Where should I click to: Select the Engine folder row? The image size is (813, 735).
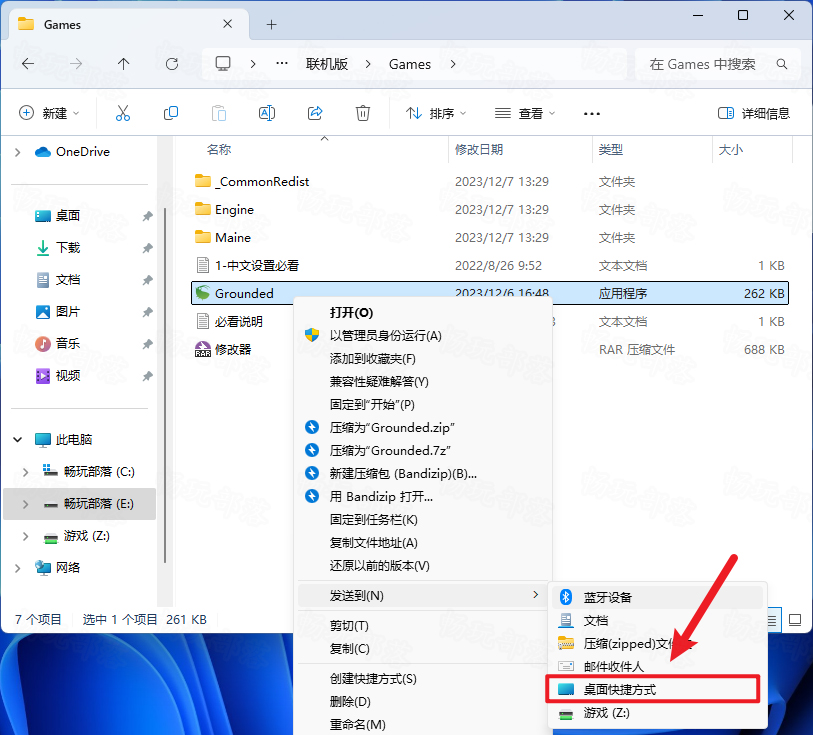tap(490, 209)
